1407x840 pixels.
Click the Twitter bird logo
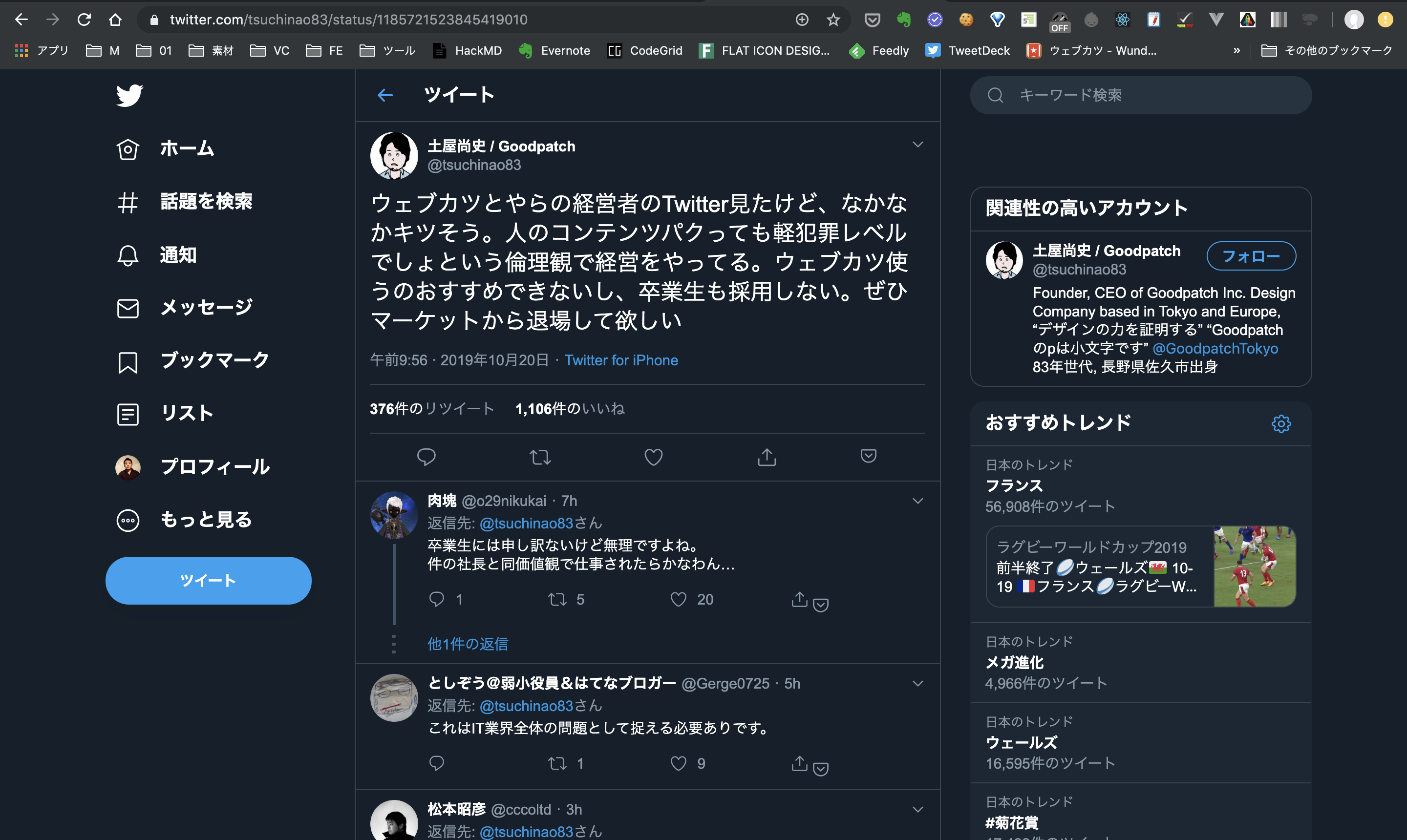pyautogui.click(x=129, y=95)
